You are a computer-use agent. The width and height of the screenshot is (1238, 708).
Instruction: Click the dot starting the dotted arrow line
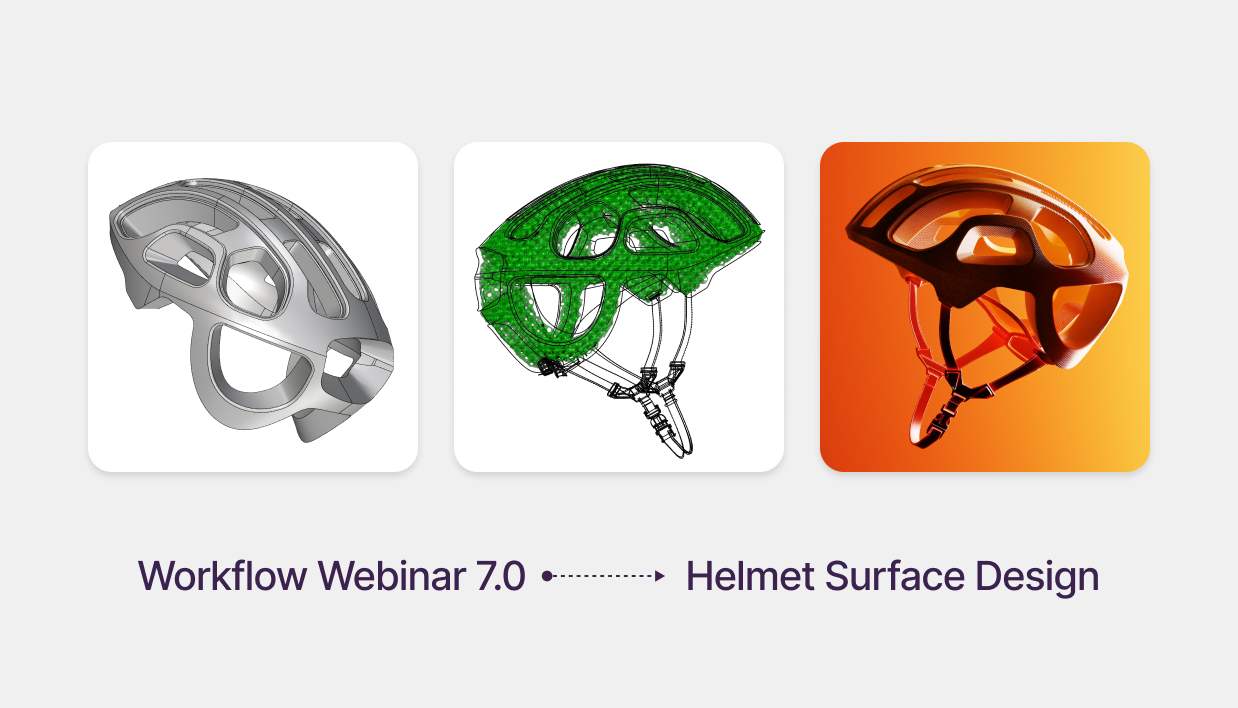click(547, 576)
